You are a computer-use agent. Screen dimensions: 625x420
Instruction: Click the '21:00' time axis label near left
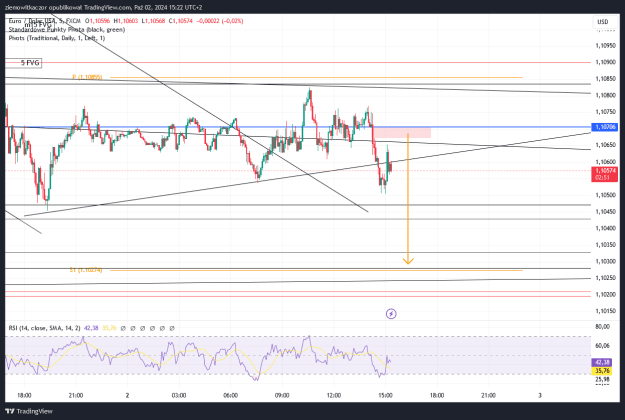tap(76, 395)
